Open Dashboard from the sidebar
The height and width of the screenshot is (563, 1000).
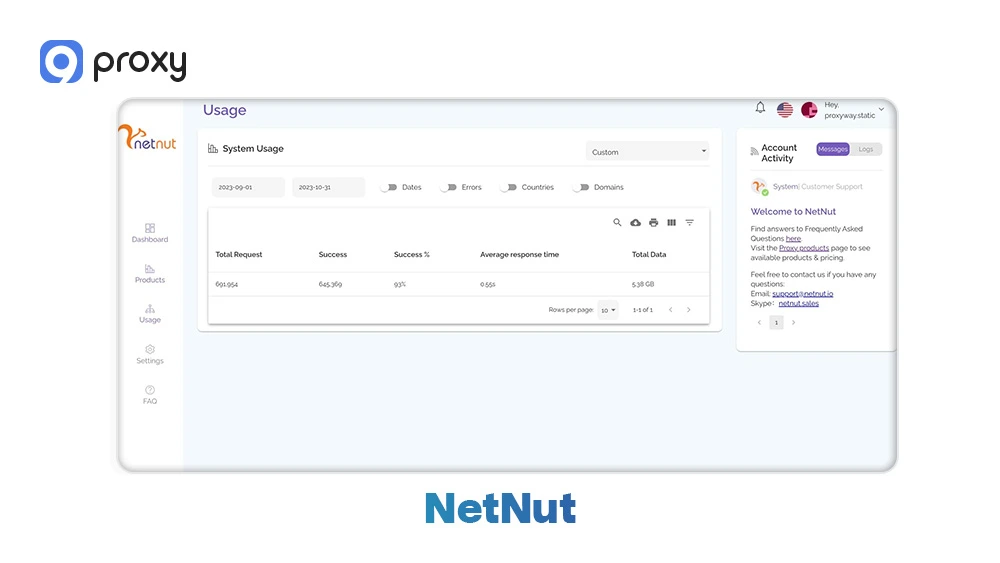pyautogui.click(x=150, y=233)
